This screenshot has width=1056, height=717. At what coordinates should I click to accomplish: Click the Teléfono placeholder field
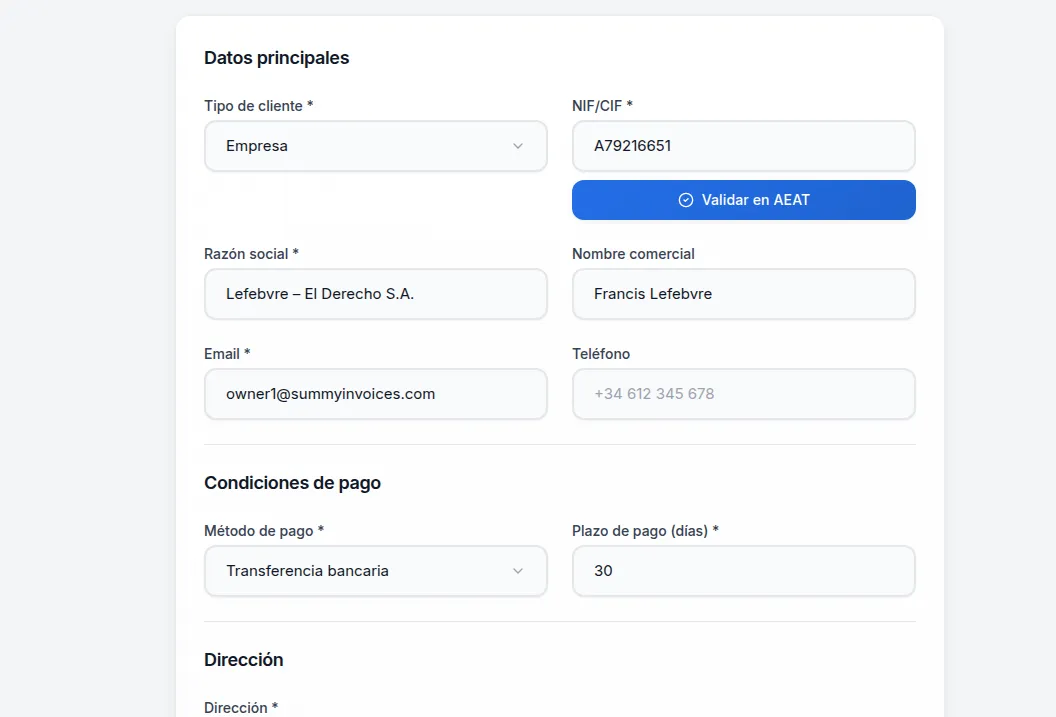pos(743,394)
